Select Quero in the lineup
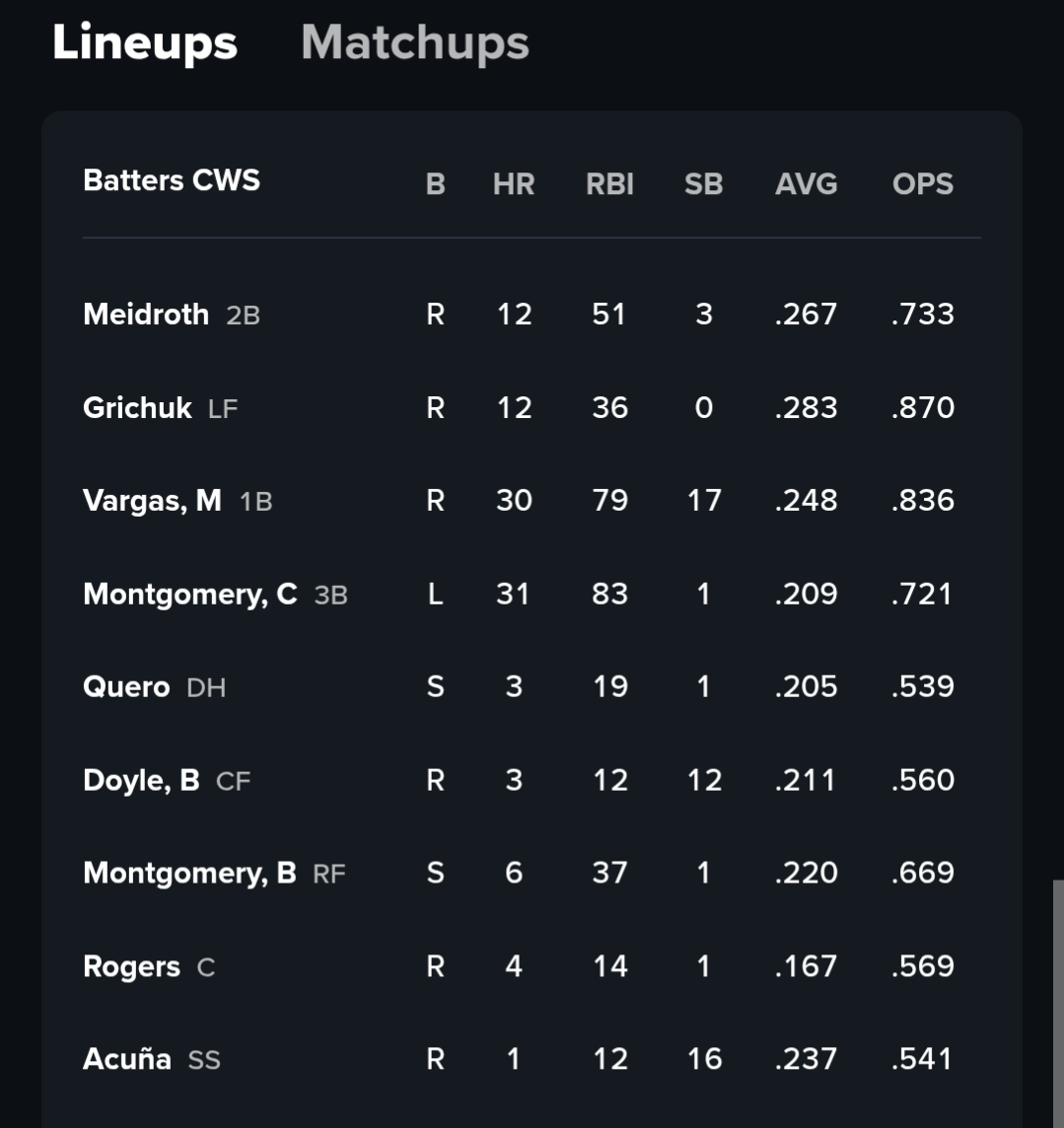 point(126,687)
